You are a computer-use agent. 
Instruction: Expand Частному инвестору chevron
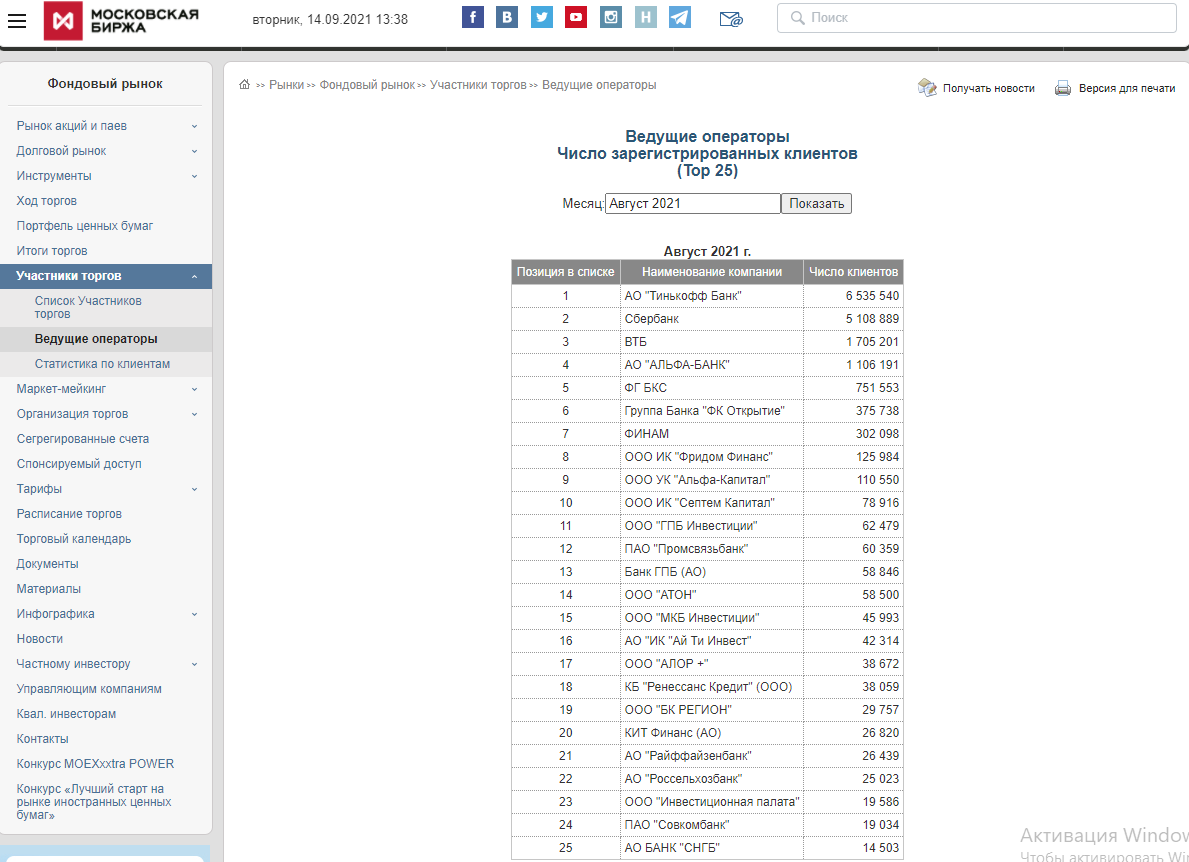(194, 665)
